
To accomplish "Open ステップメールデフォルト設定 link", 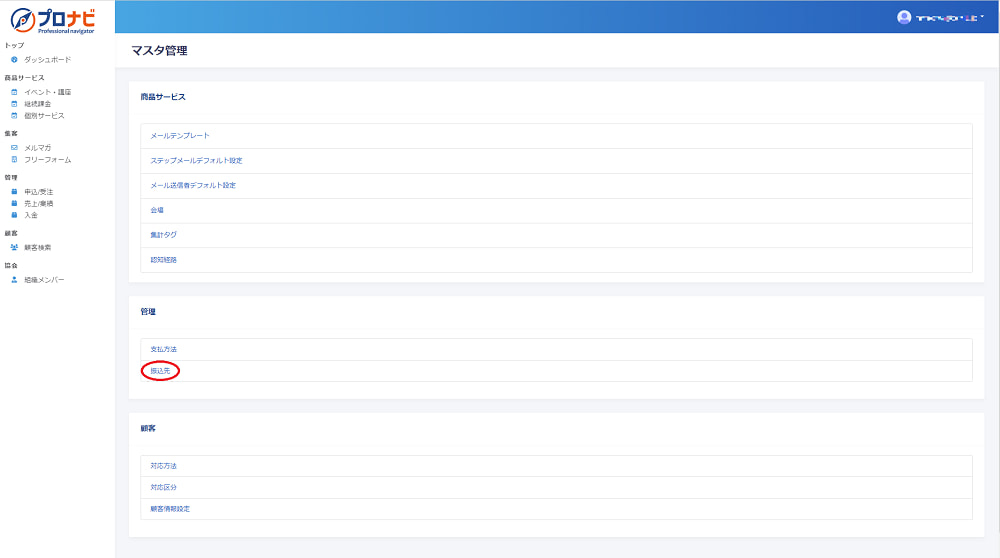I will (x=196, y=160).
